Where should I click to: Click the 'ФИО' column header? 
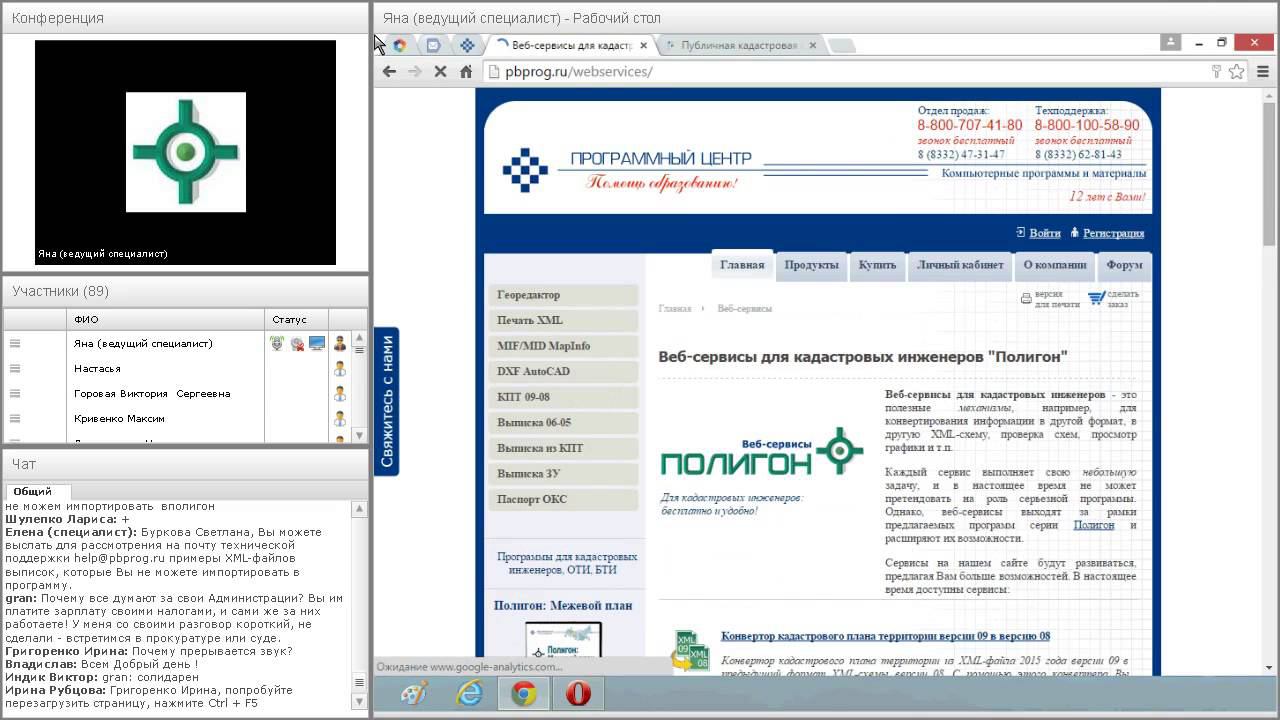[166, 319]
